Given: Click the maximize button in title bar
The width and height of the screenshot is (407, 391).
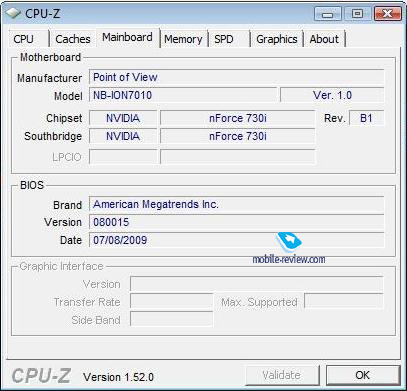Looking at the screenshot, I should pos(357,14).
